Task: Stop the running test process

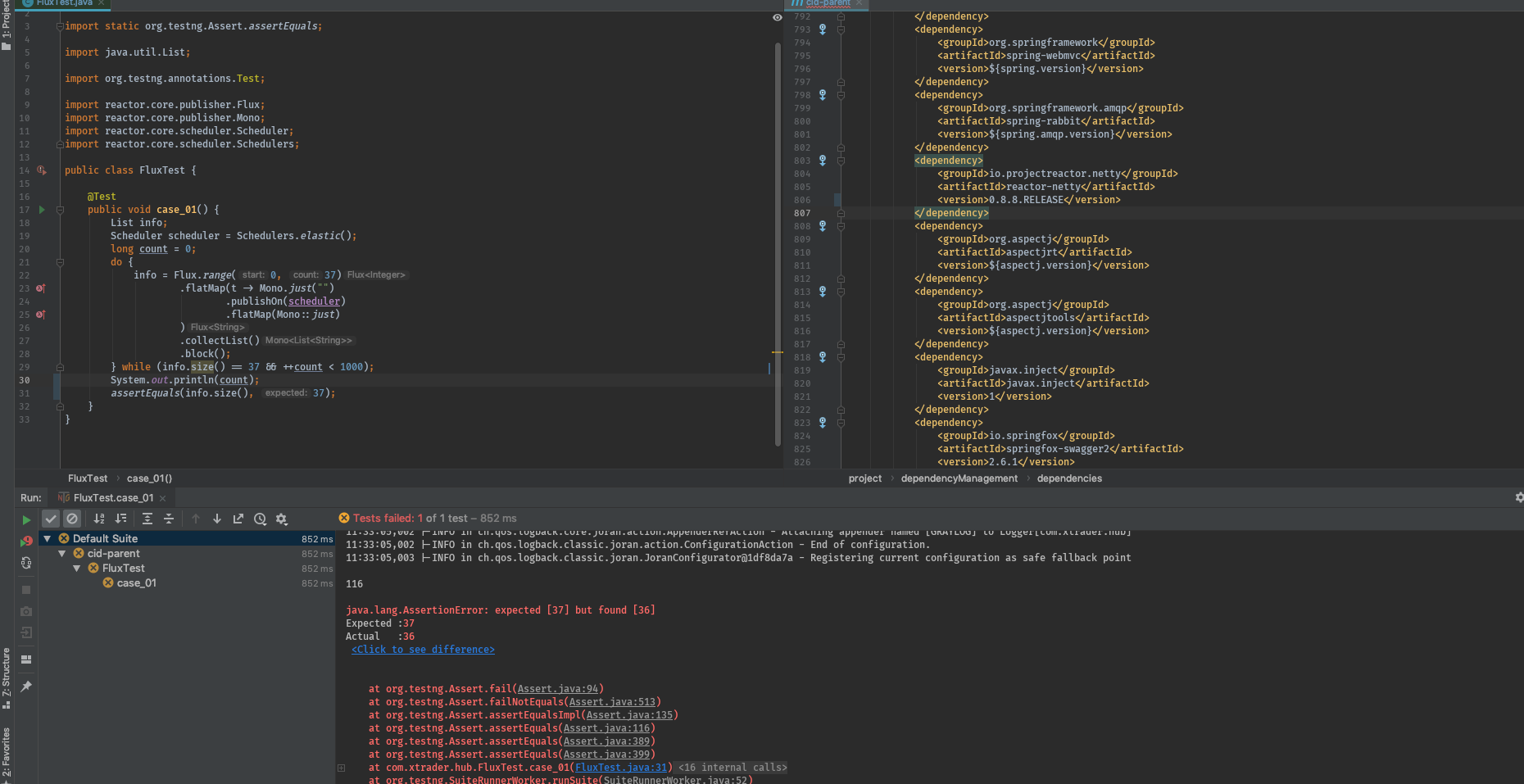Action: point(26,590)
